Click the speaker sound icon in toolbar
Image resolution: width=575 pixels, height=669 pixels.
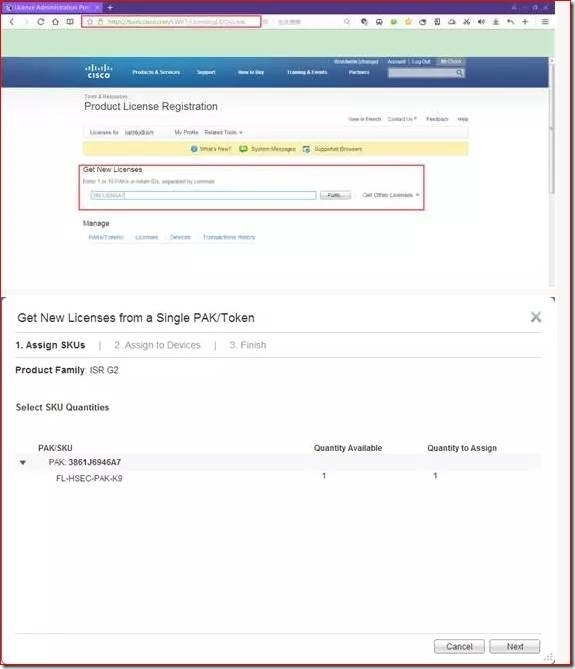(481, 21)
